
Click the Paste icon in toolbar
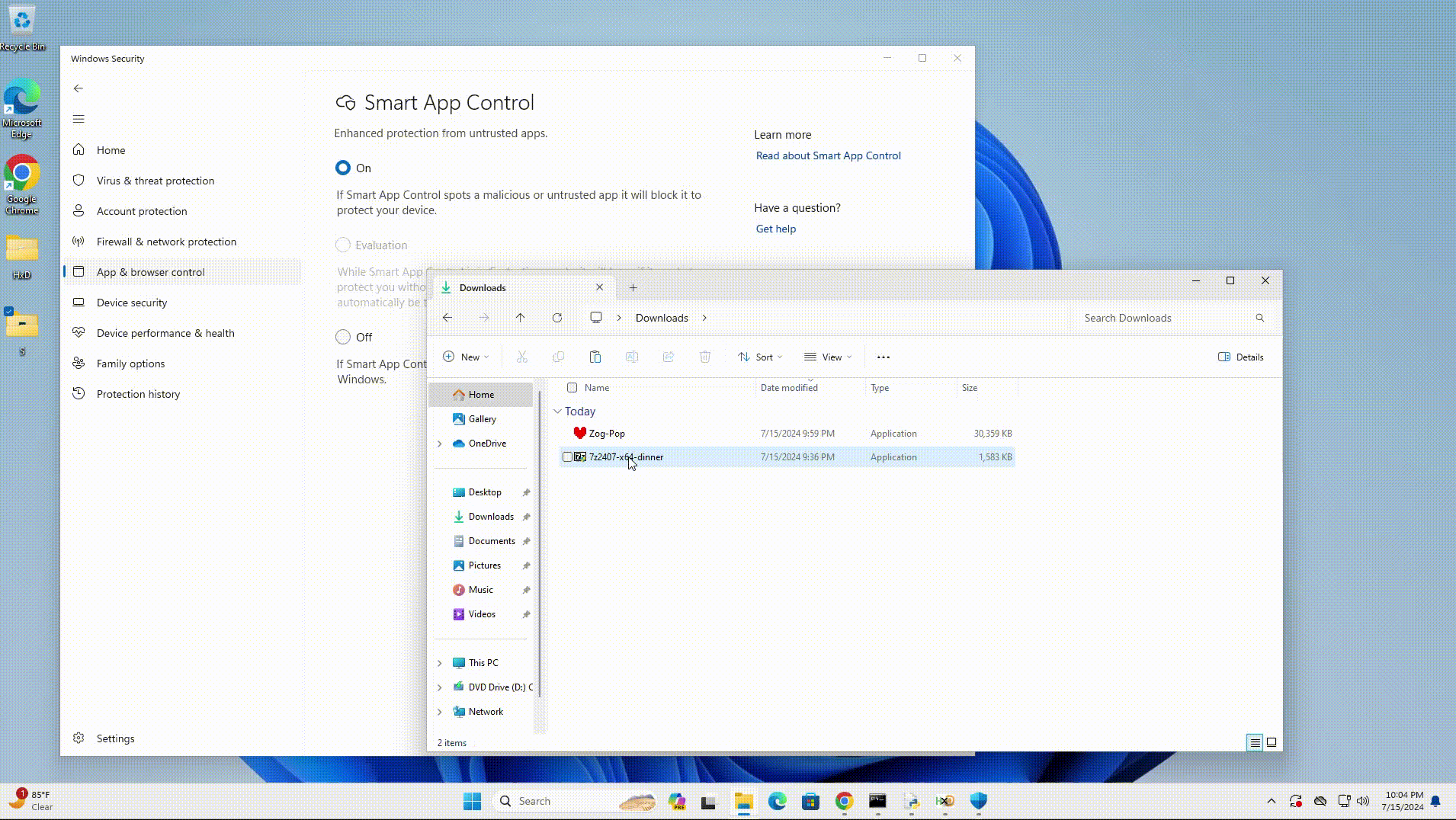point(595,357)
